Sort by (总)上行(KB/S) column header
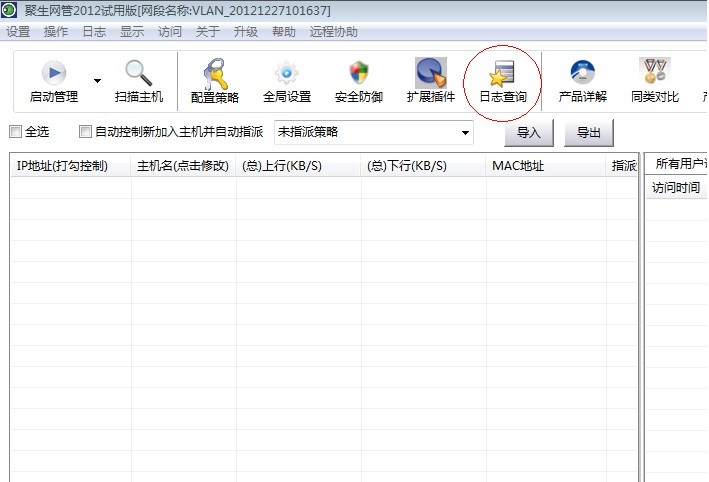This screenshot has width=709, height=482. coord(298,166)
